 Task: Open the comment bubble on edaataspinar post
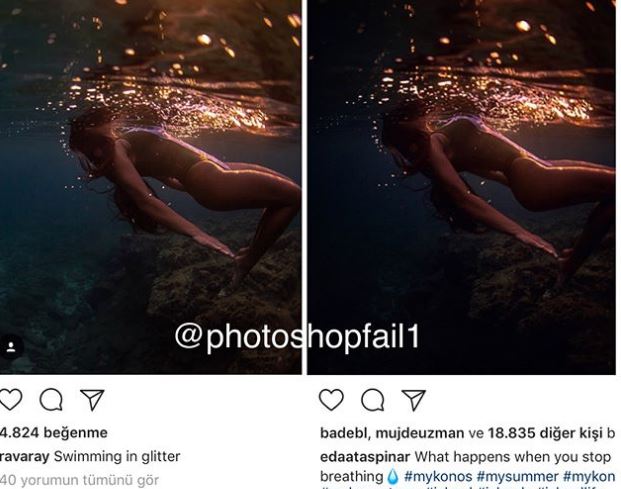372,400
